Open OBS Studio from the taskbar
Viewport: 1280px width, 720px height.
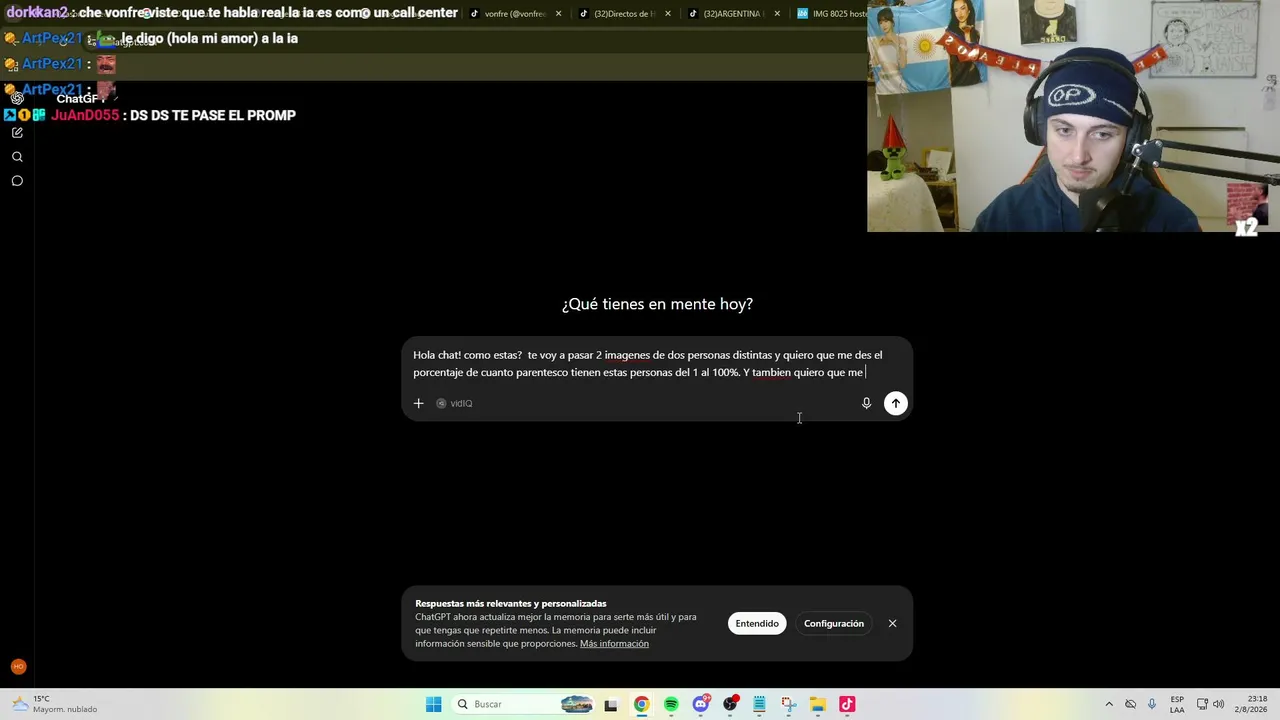pos(730,704)
